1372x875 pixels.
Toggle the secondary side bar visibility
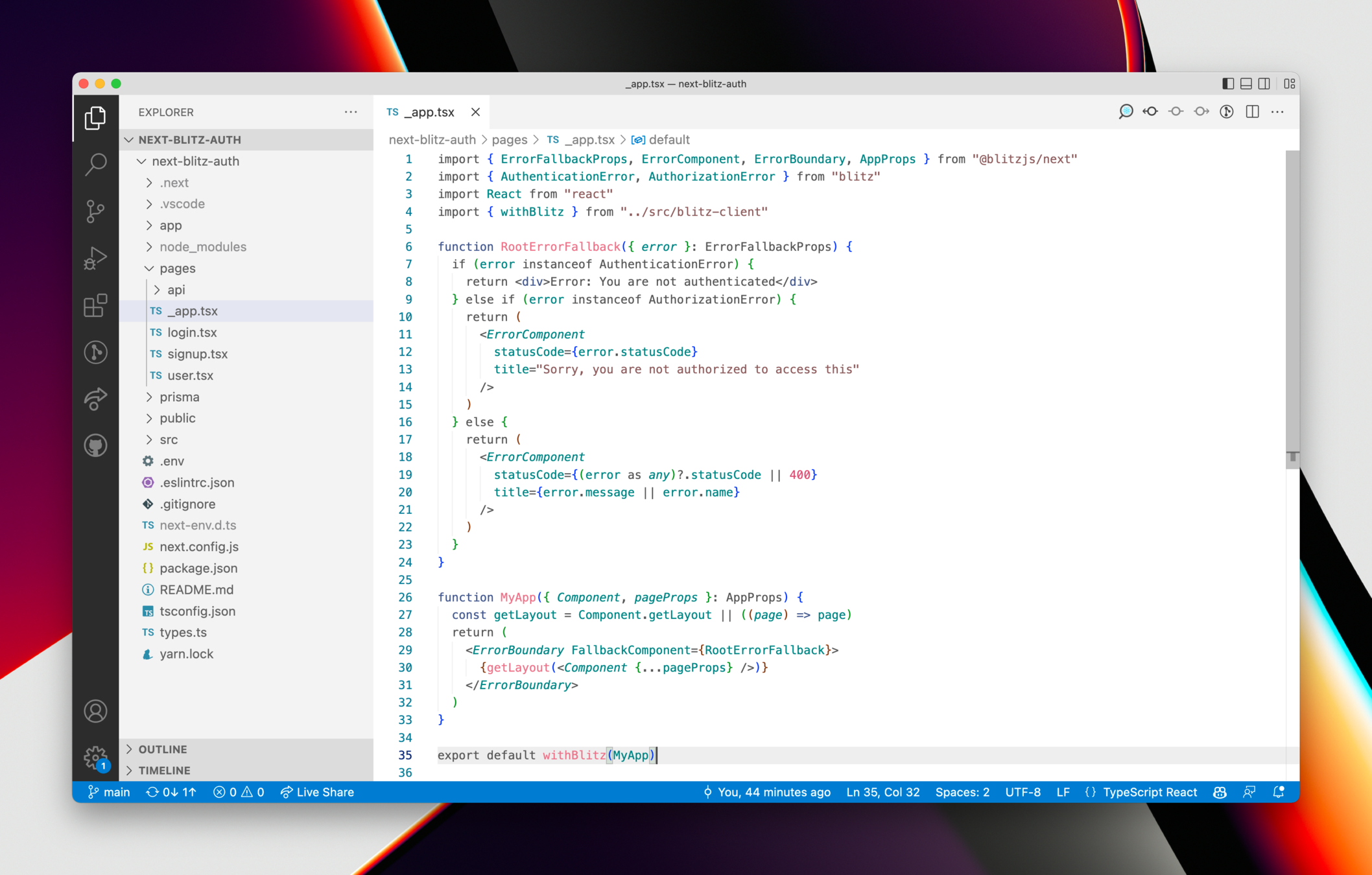click(x=1264, y=84)
